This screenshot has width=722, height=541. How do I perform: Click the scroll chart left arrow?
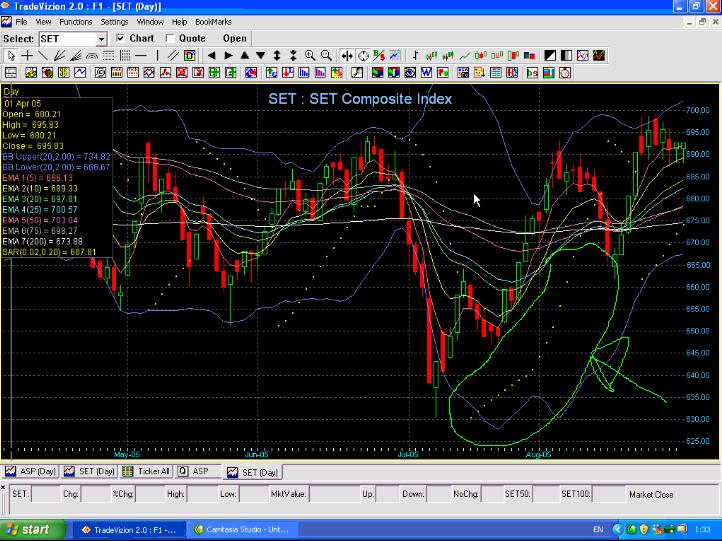(211, 56)
